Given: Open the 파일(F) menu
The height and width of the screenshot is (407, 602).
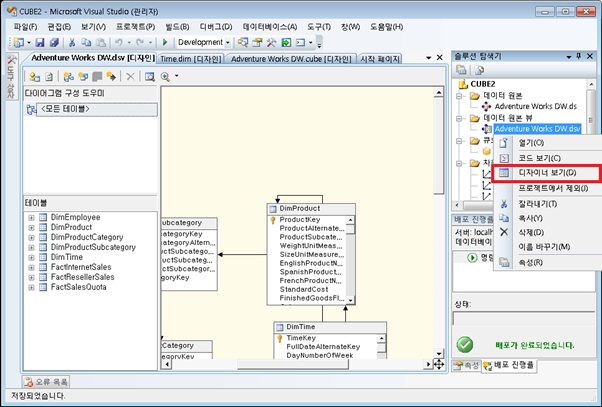Looking at the screenshot, I should tap(26, 27).
